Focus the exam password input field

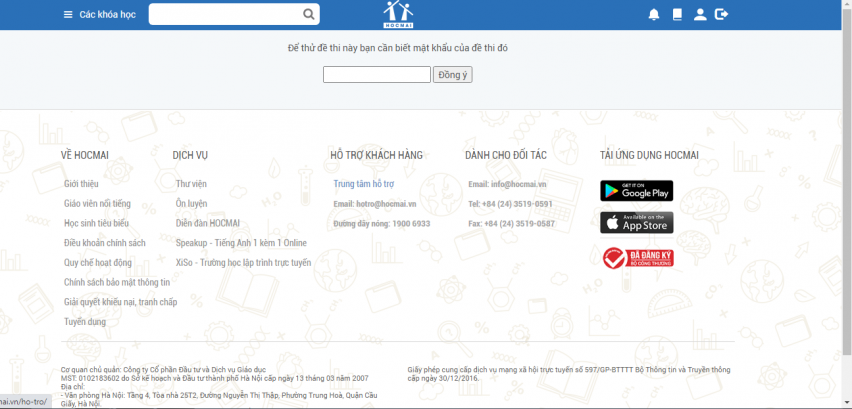click(x=376, y=75)
